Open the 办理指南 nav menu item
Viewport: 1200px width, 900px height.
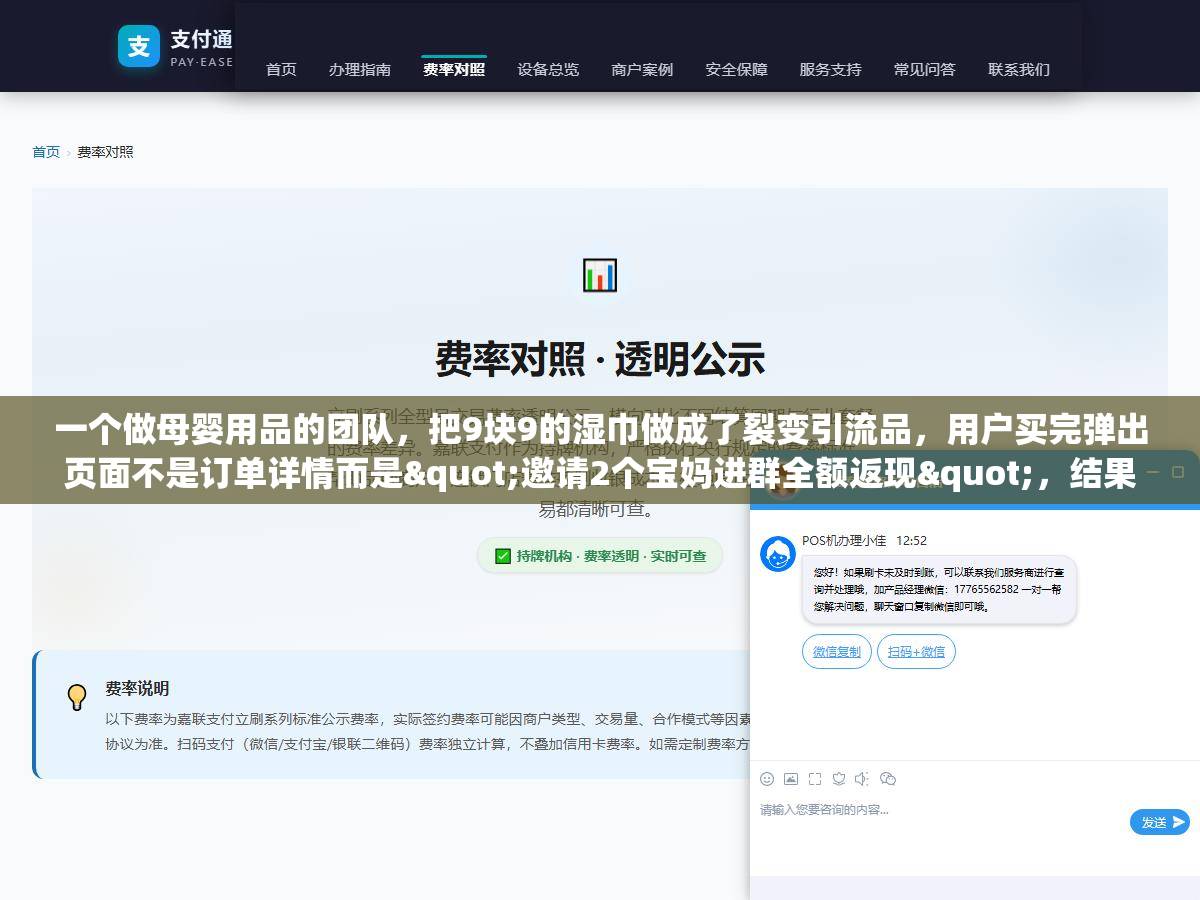[x=360, y=69]
